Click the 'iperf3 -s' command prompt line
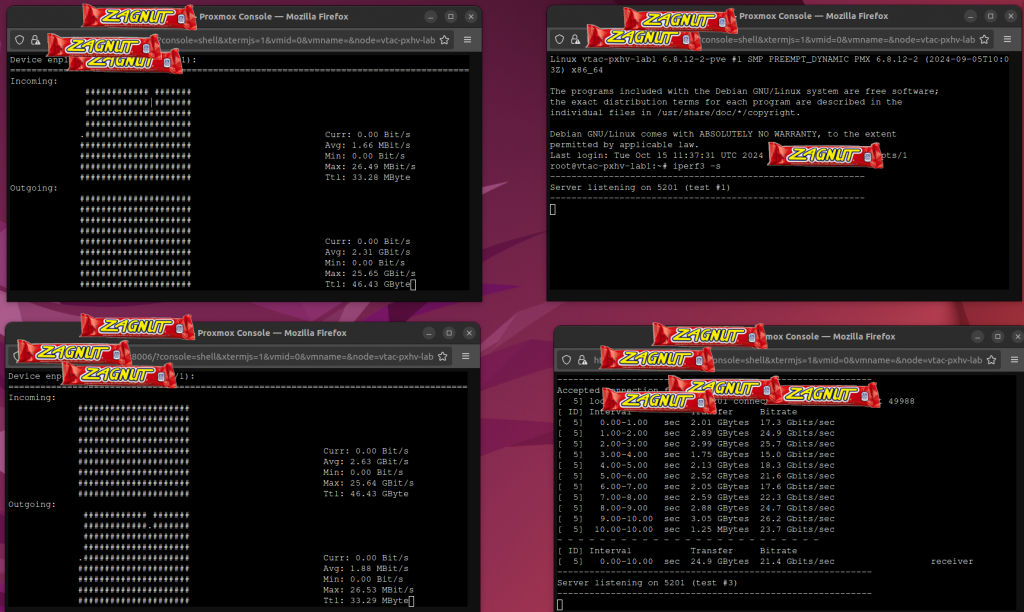This screenshot has height=612, width=1024. click(635, 166)
